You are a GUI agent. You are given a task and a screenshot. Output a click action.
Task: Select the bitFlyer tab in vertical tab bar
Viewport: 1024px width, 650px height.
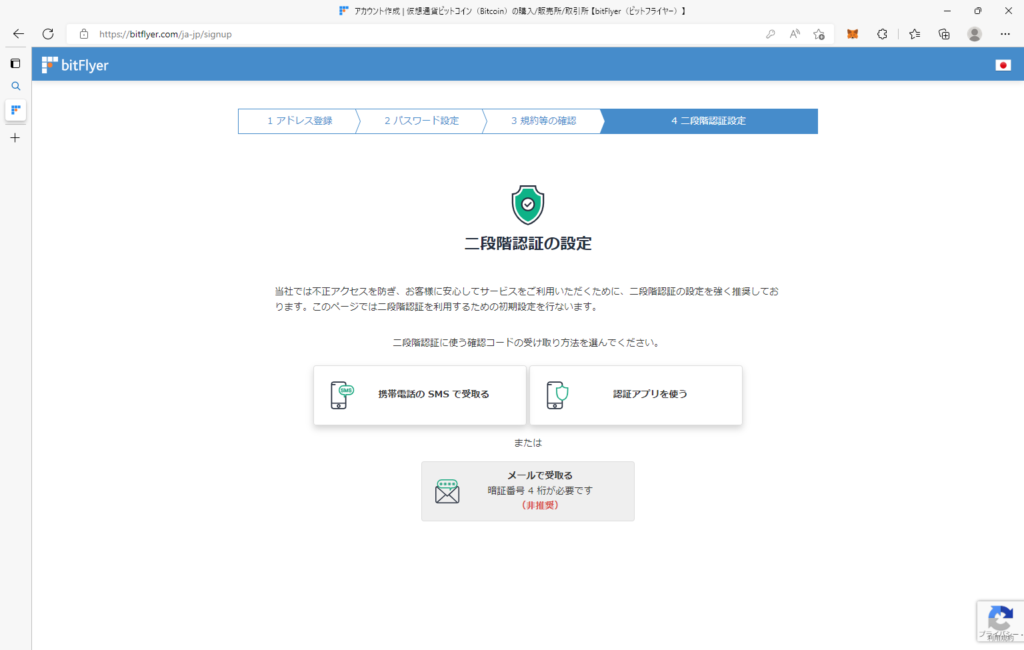click(x=15, y=110)
